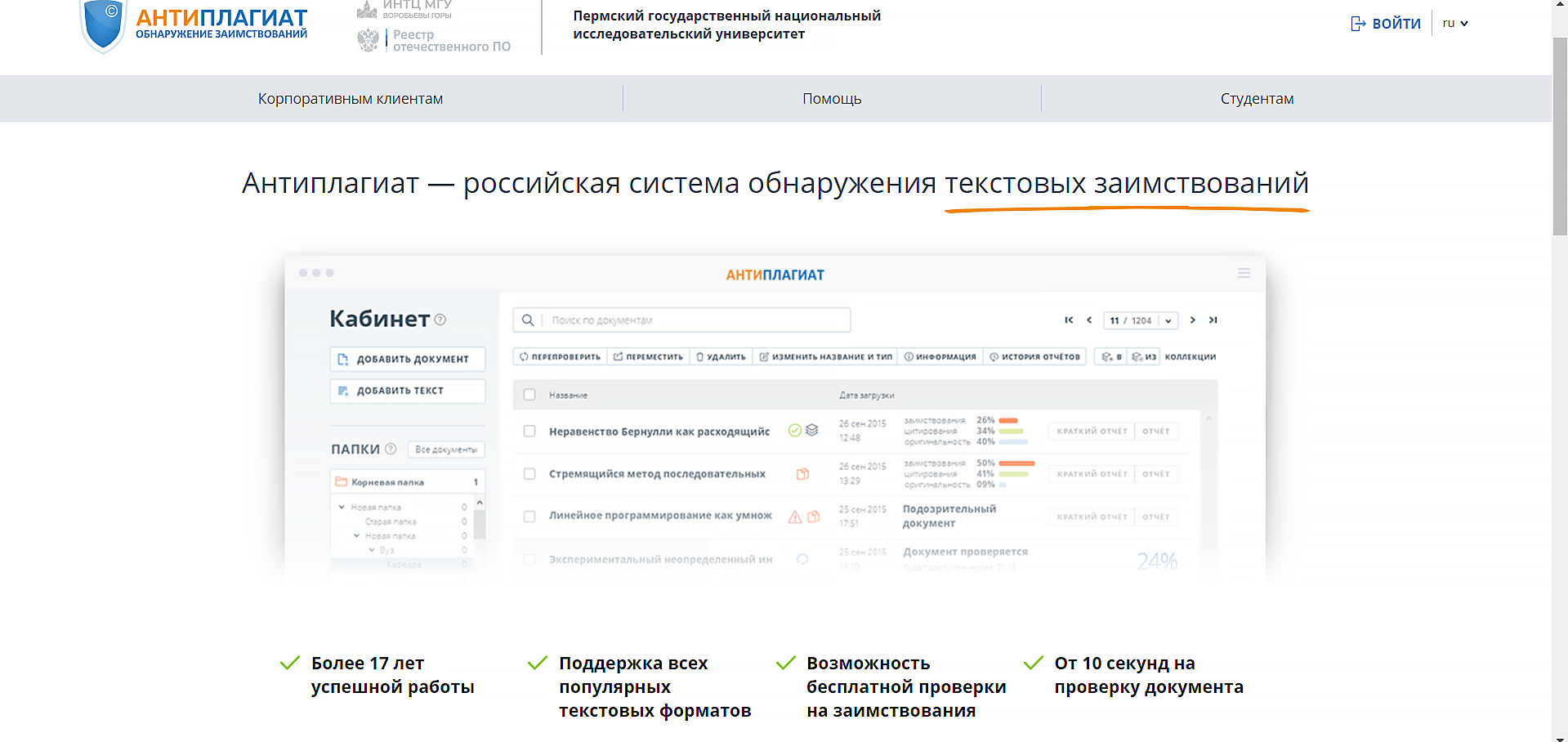This screenshot has width=1568, height=742.
Task: Open the ru language dropdown
Action: pyautogui.click(x=1455, y=24)
